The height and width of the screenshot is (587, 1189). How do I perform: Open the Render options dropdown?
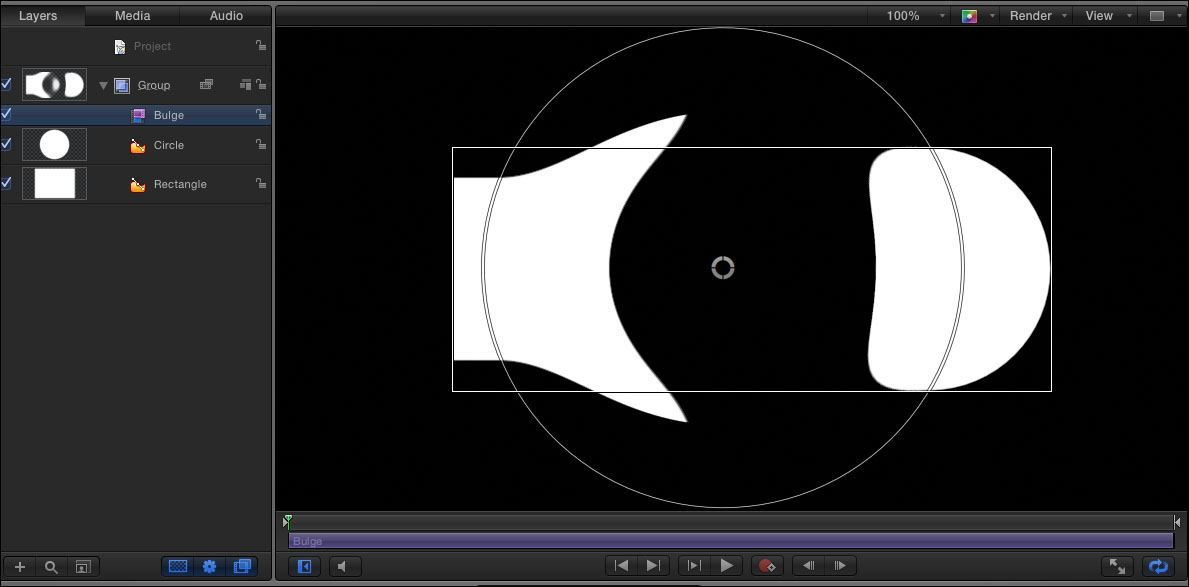pos(1038,16)
